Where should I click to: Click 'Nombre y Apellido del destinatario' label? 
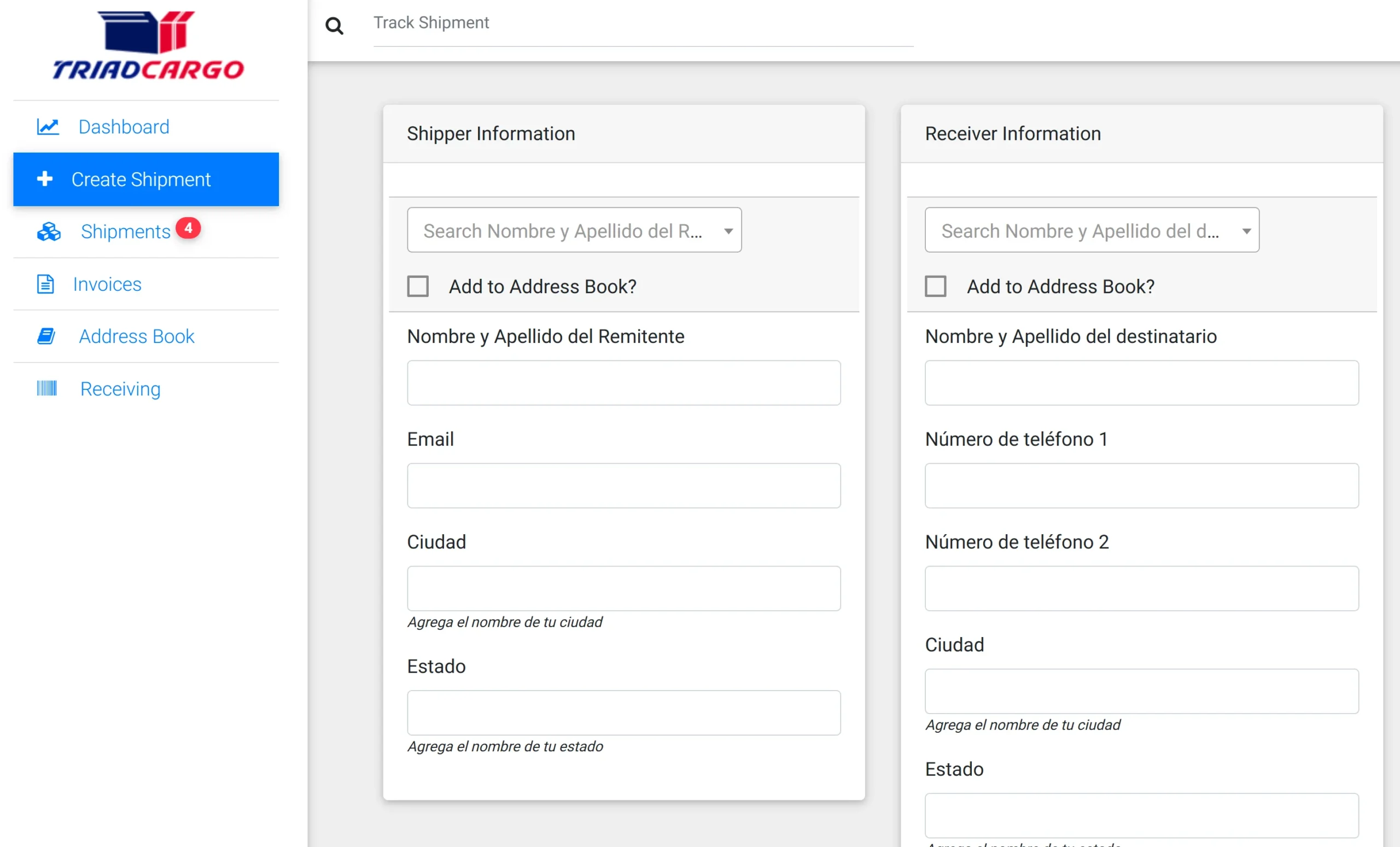pos(1070,336)
